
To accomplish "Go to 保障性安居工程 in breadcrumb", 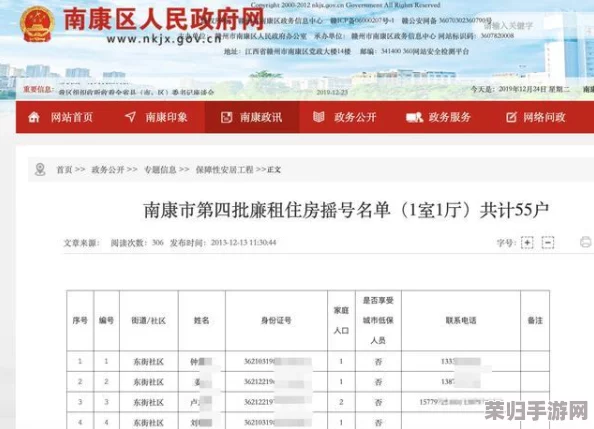I will click(224, 169).
